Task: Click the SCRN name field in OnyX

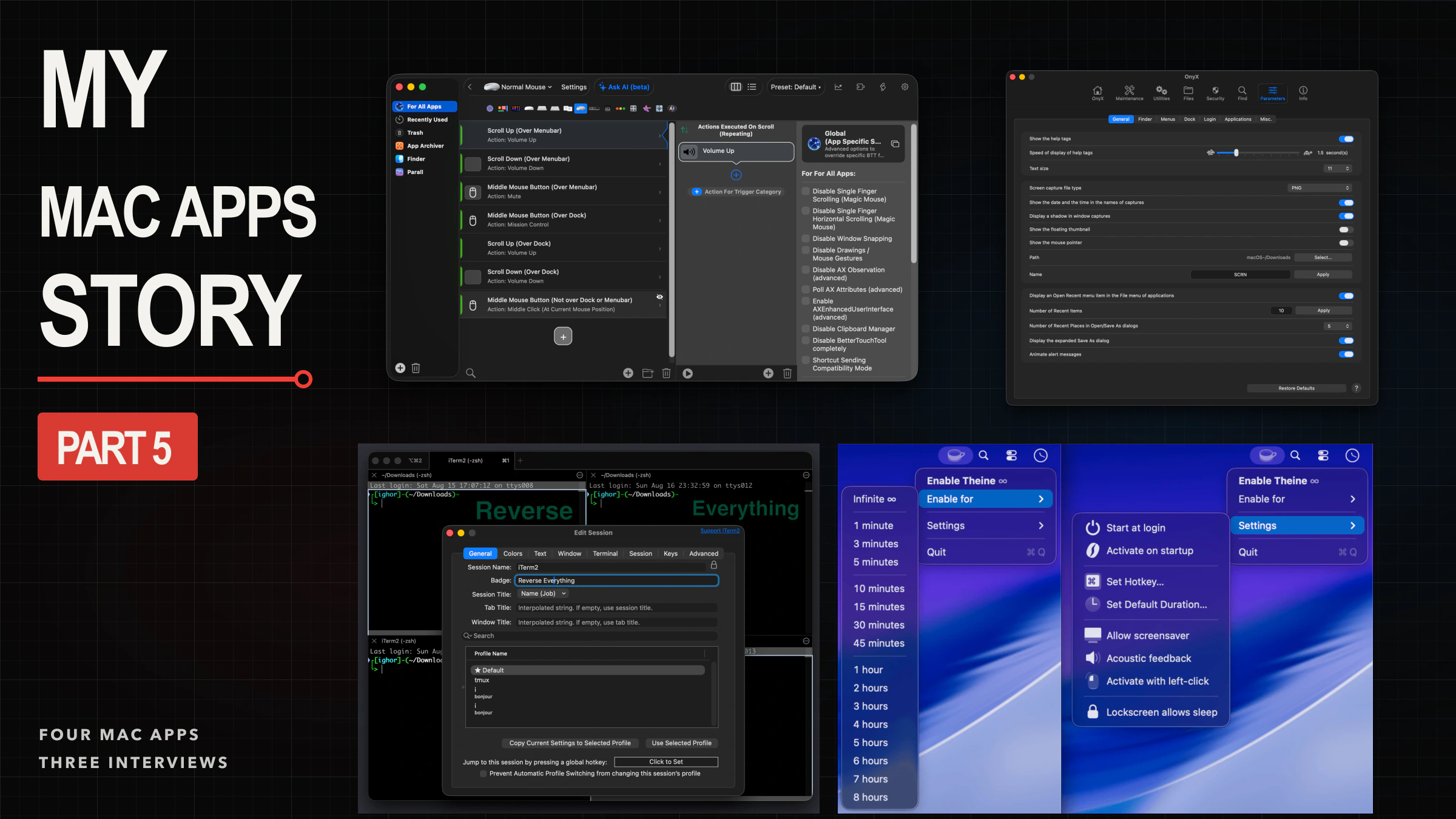Action: (1240, 275)
